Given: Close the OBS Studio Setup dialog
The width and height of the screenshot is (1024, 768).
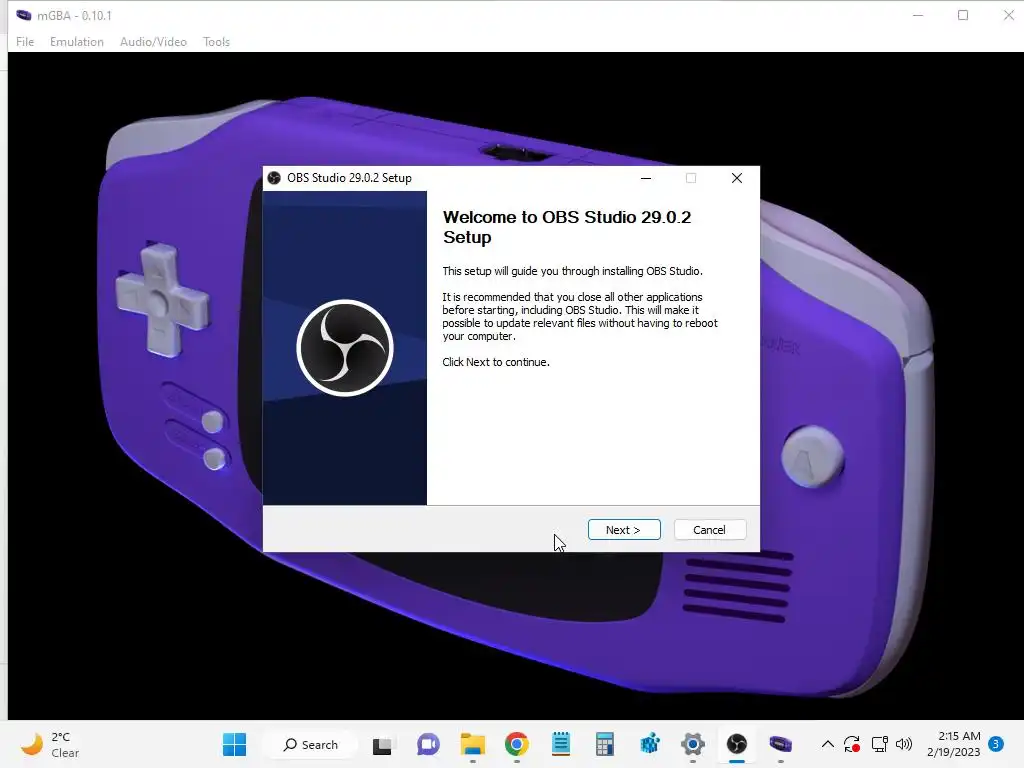Looking at the screenshot, I should pos(737,178).
